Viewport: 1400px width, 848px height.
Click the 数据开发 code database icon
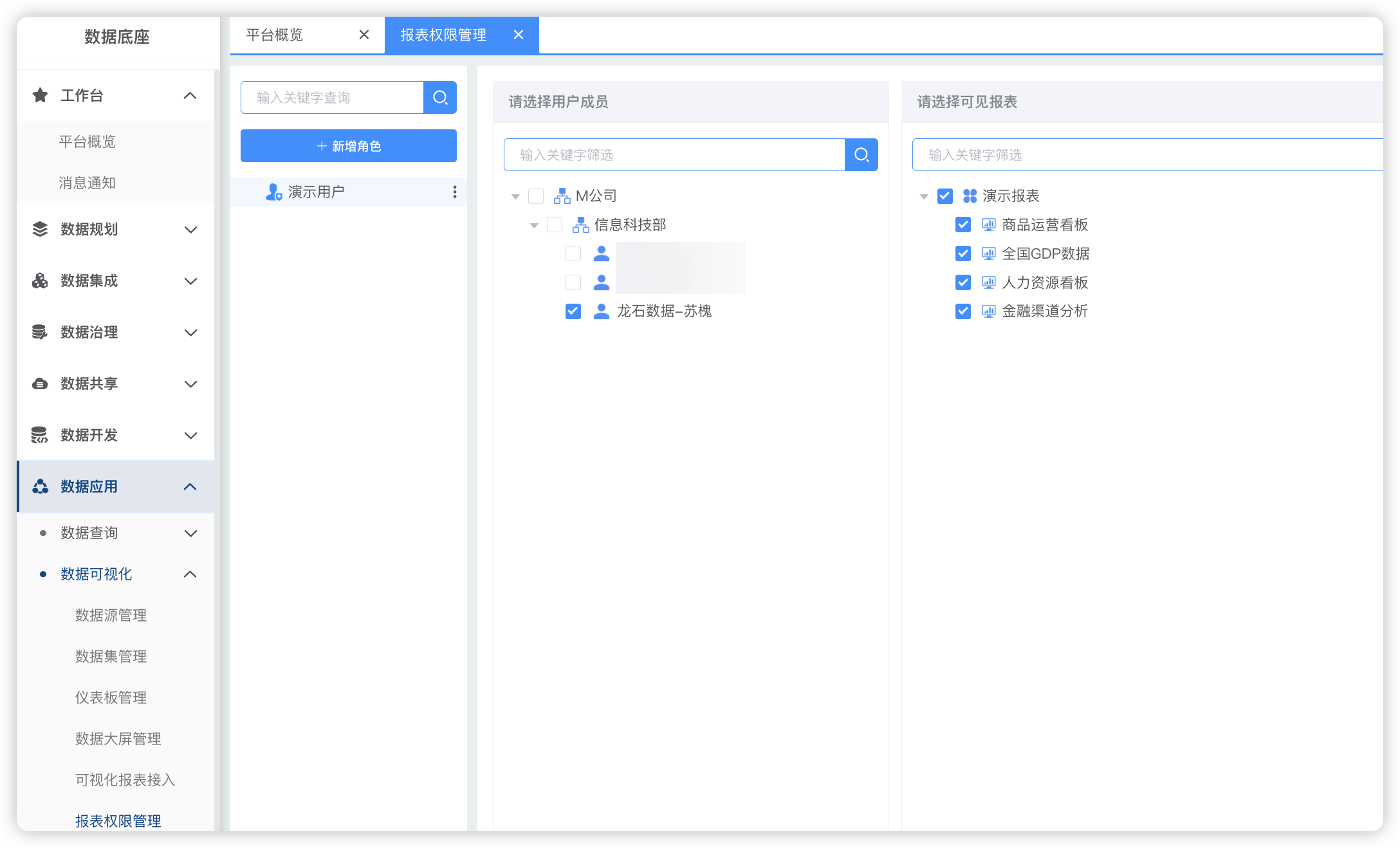(40, 435)
